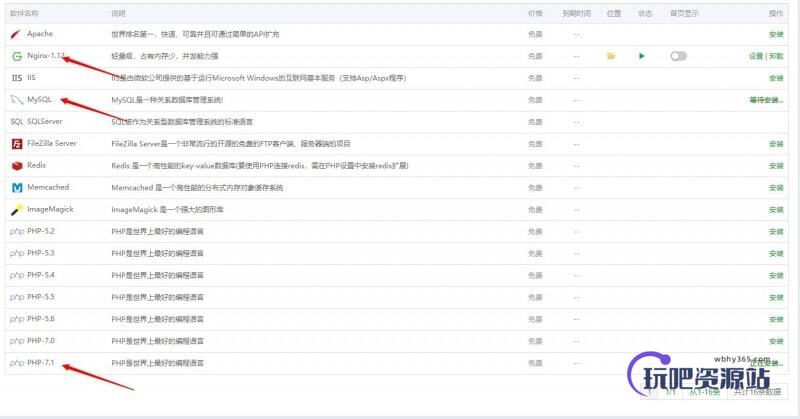Click the MySQL dolphin icon
This screenshot has height=419, width=800.
point(17,100)
